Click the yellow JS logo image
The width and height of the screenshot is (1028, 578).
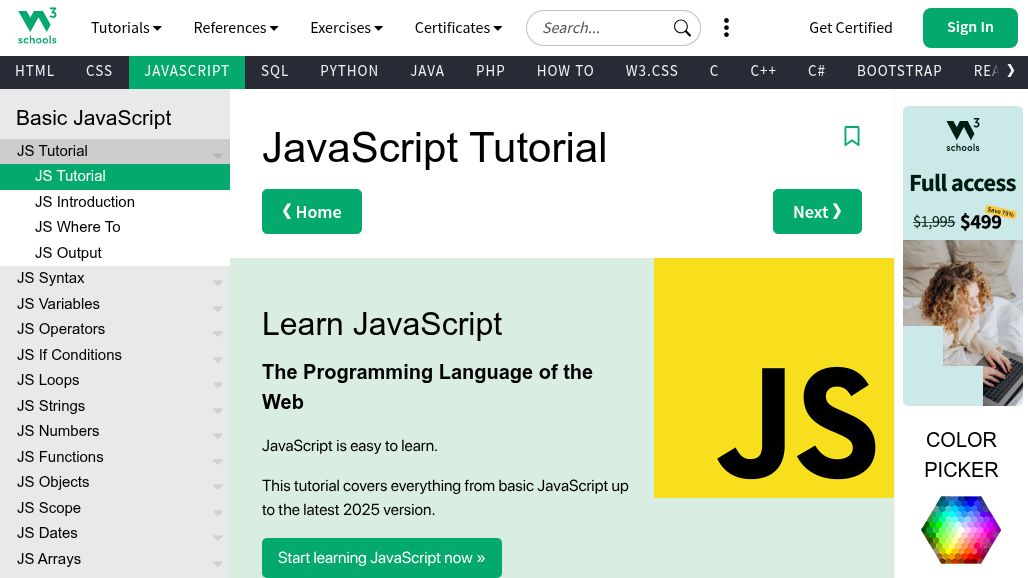click(774, 378)
